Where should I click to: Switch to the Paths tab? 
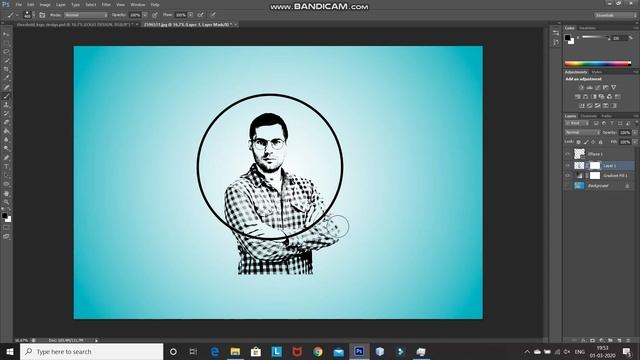pos(607,116)
